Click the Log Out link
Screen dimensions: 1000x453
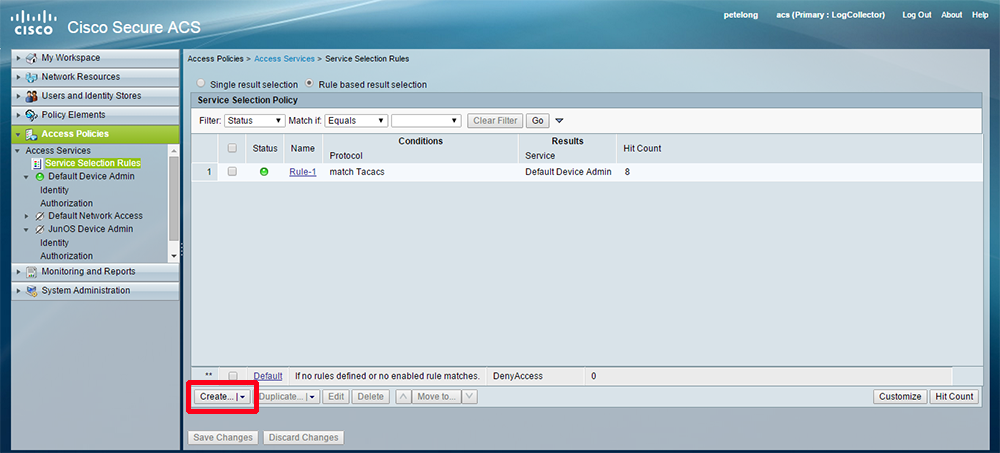point(917,15)
